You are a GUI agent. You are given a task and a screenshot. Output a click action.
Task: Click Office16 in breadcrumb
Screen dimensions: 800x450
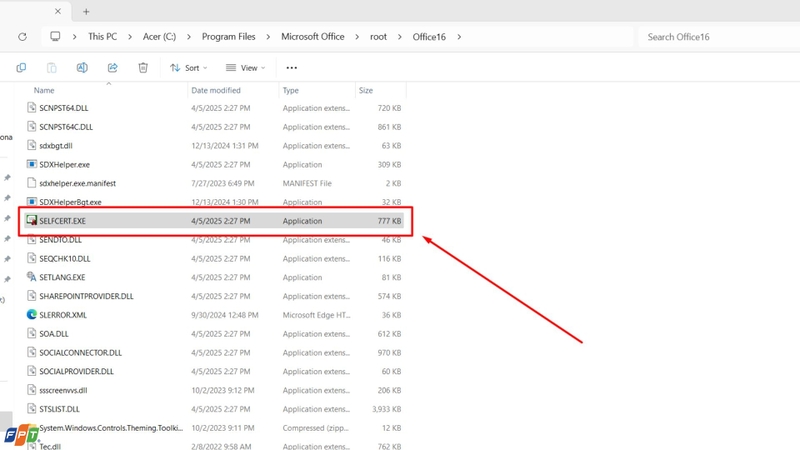point(429,37)
